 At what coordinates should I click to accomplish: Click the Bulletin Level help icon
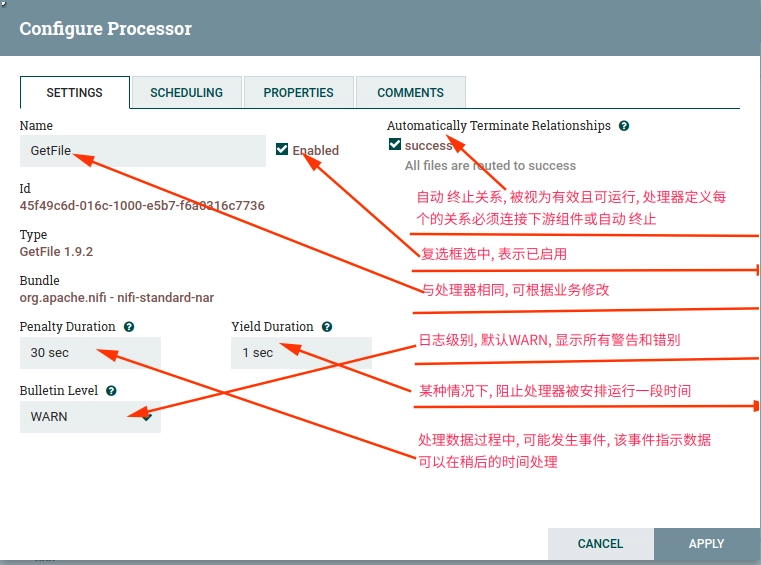[x=111, y=391]
